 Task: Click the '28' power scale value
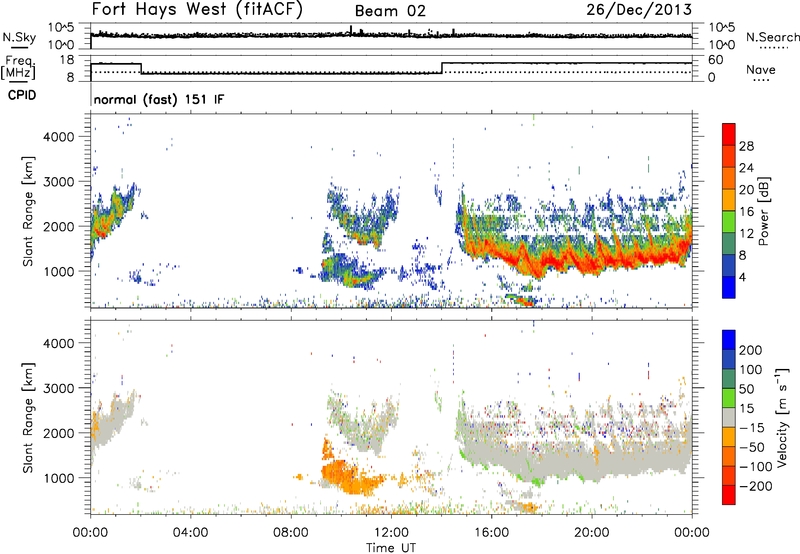746,146
